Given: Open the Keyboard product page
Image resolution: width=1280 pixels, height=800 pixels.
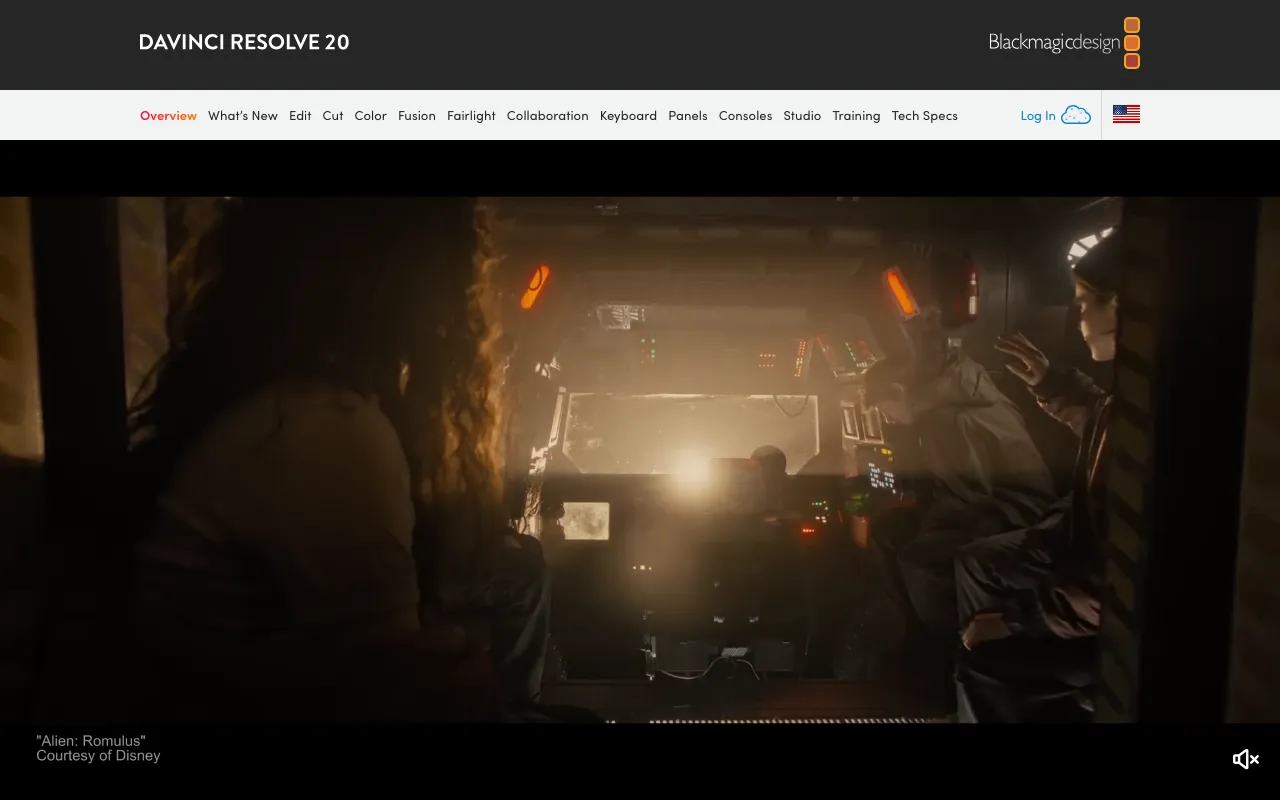Looking at the screenshot, I should click(x=628, y=115).
